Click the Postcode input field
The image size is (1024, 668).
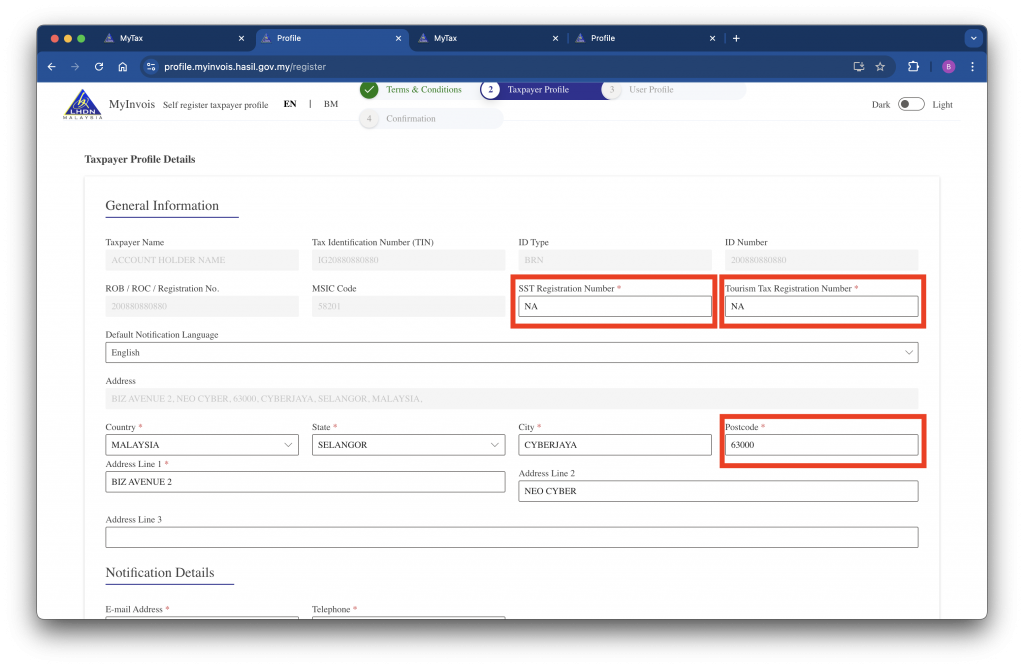(x=821, y=445)
